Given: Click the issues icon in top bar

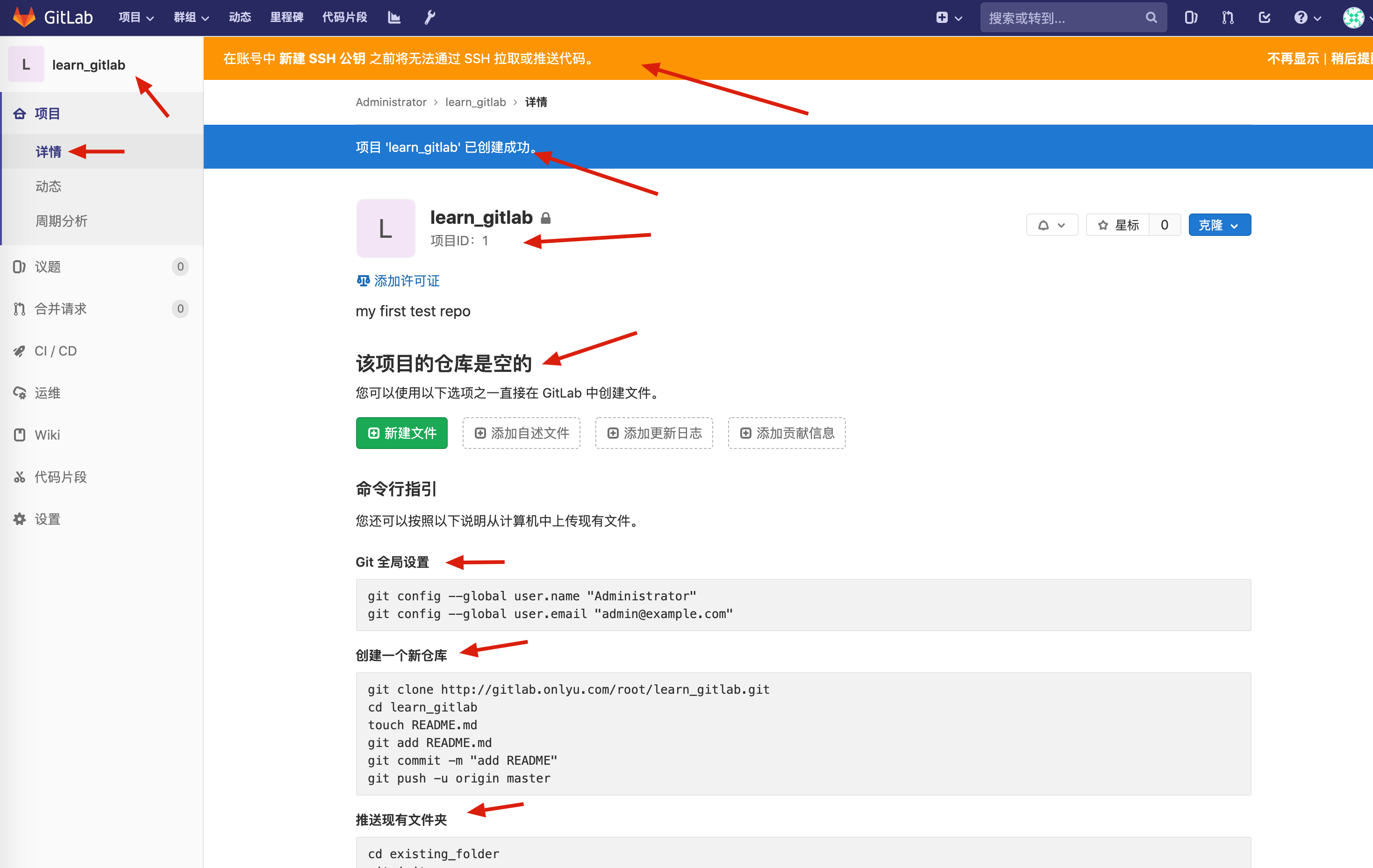Looking at the screenshot, I should click(x=1191, y=18).
